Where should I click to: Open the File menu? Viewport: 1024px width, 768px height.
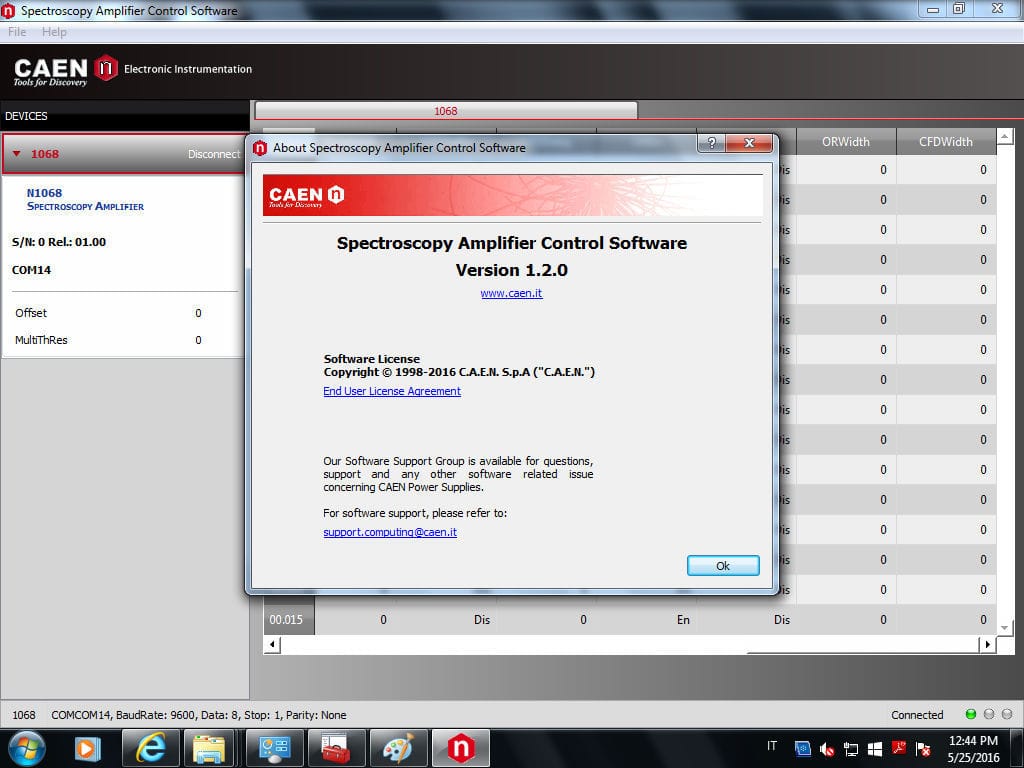click(x=16, y=31)
